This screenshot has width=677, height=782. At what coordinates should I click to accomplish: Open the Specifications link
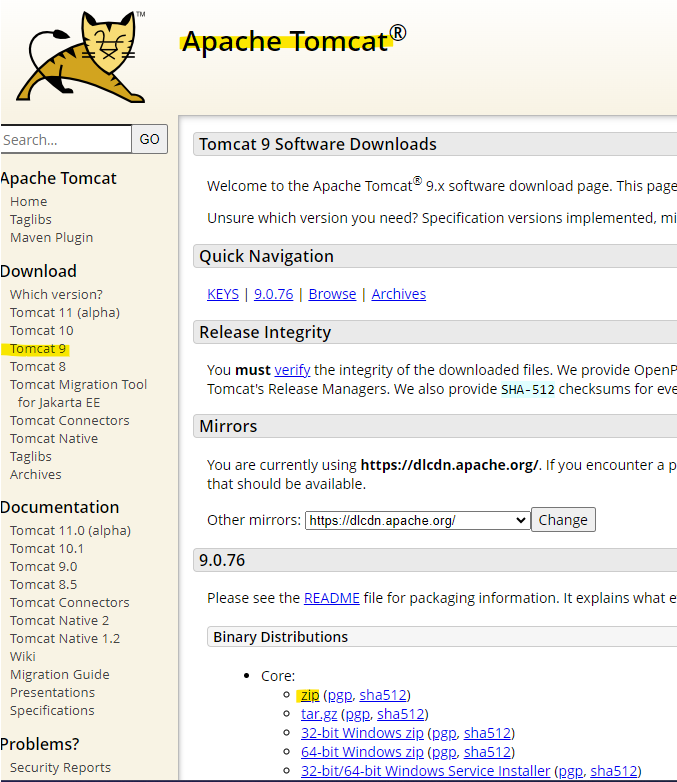pos(52,710)
